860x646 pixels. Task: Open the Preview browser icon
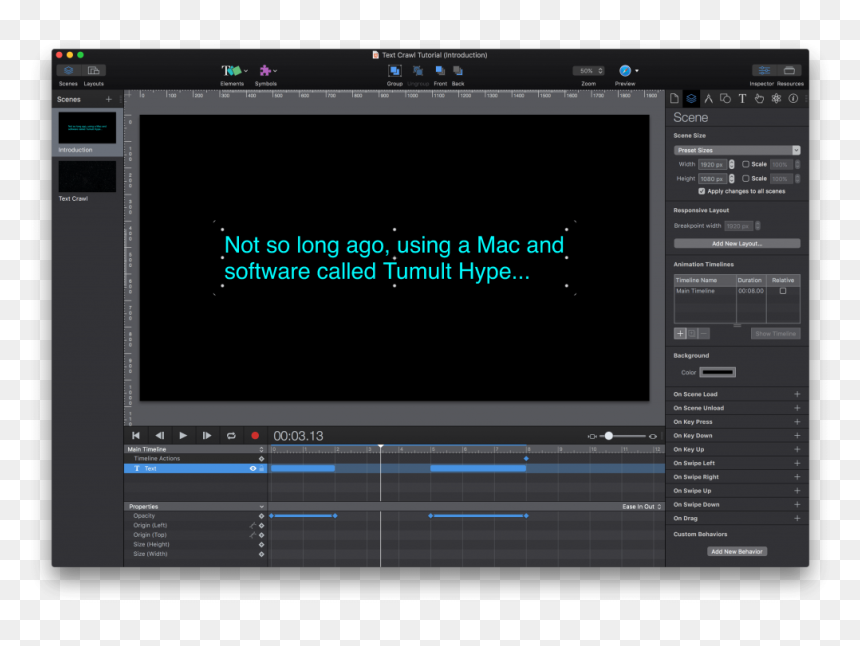click(625, 71)
